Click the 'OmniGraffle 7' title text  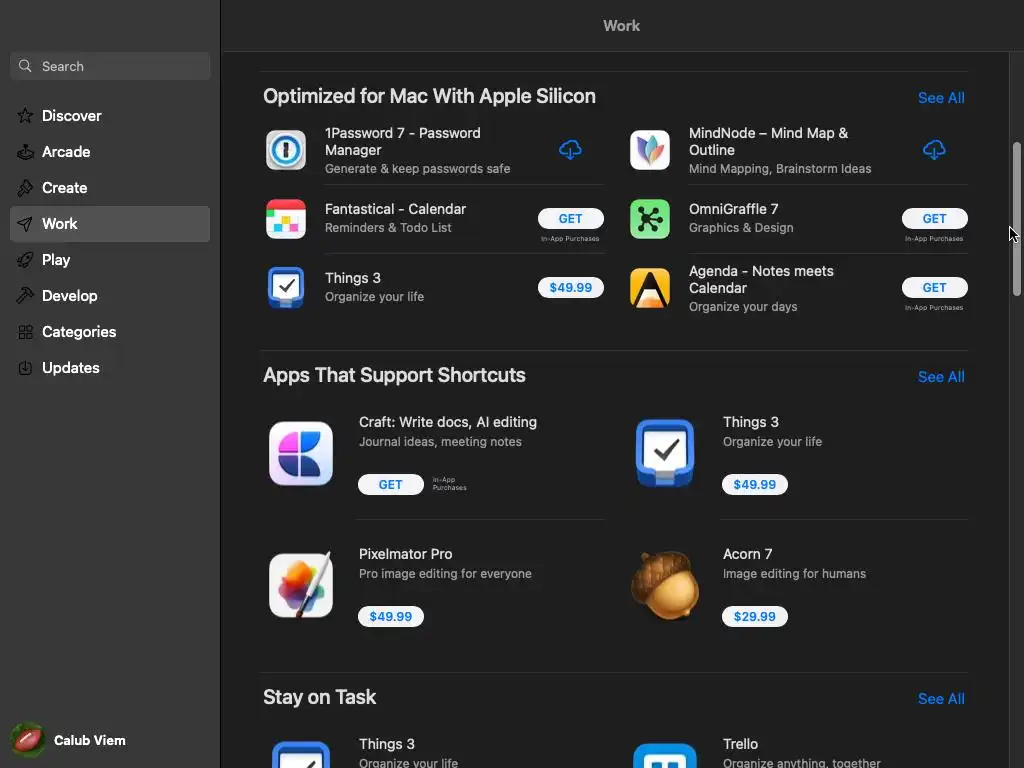pyautogui.click(x=733, y=209)
